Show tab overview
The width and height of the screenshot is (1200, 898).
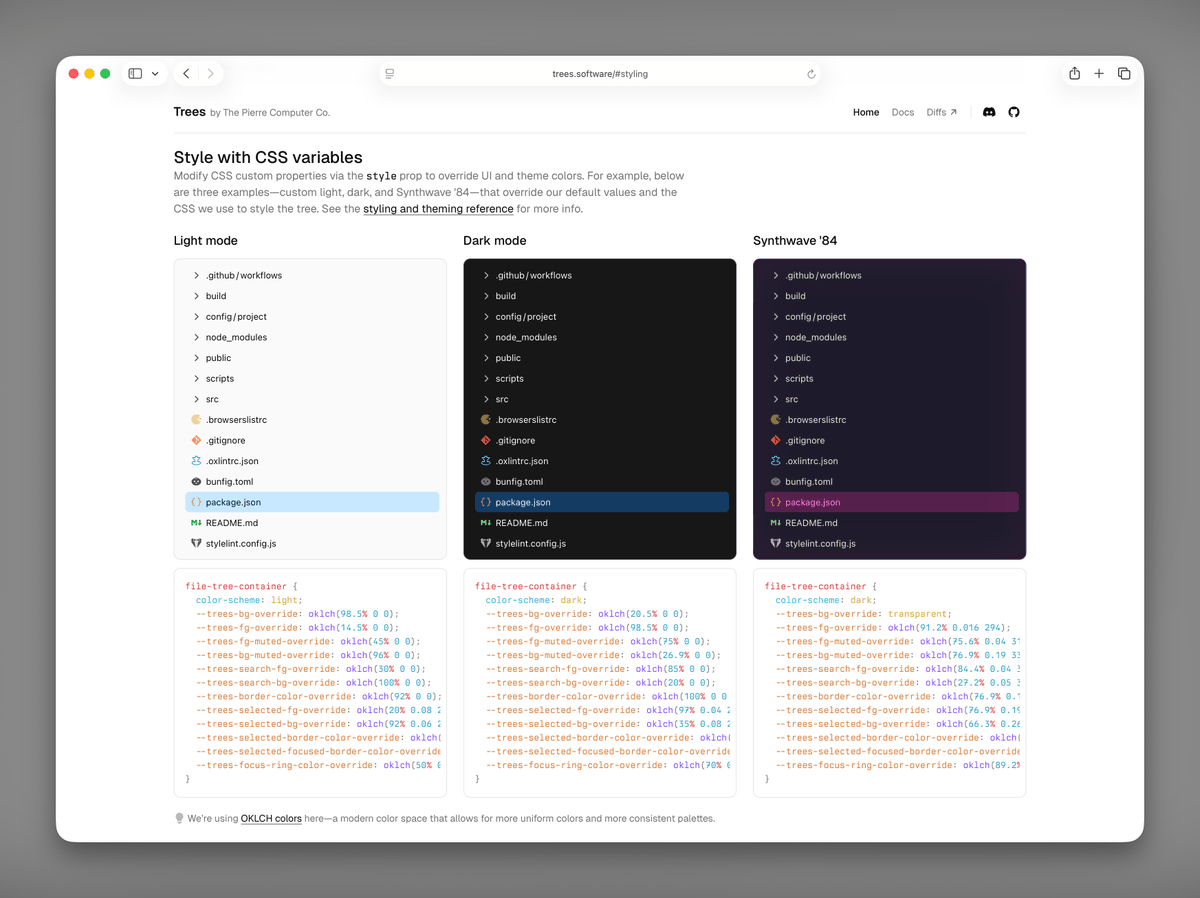click(x=1124, y=74)
